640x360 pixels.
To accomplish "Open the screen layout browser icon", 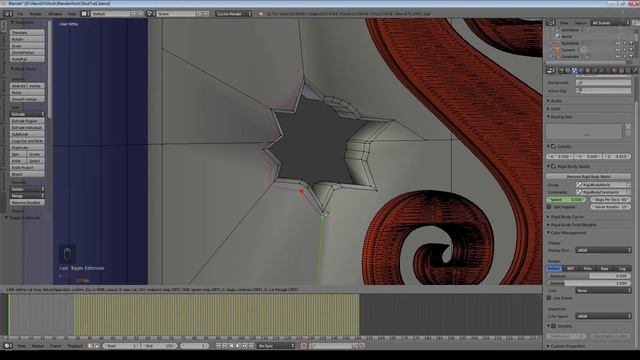I will pos(85,13).
